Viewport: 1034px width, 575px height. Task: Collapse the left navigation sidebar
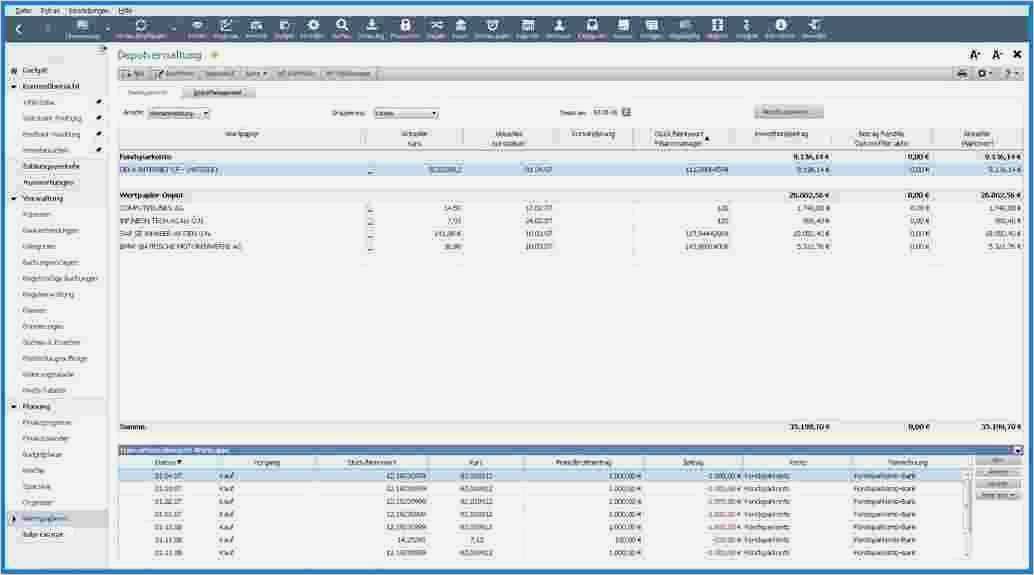(102, 49)
